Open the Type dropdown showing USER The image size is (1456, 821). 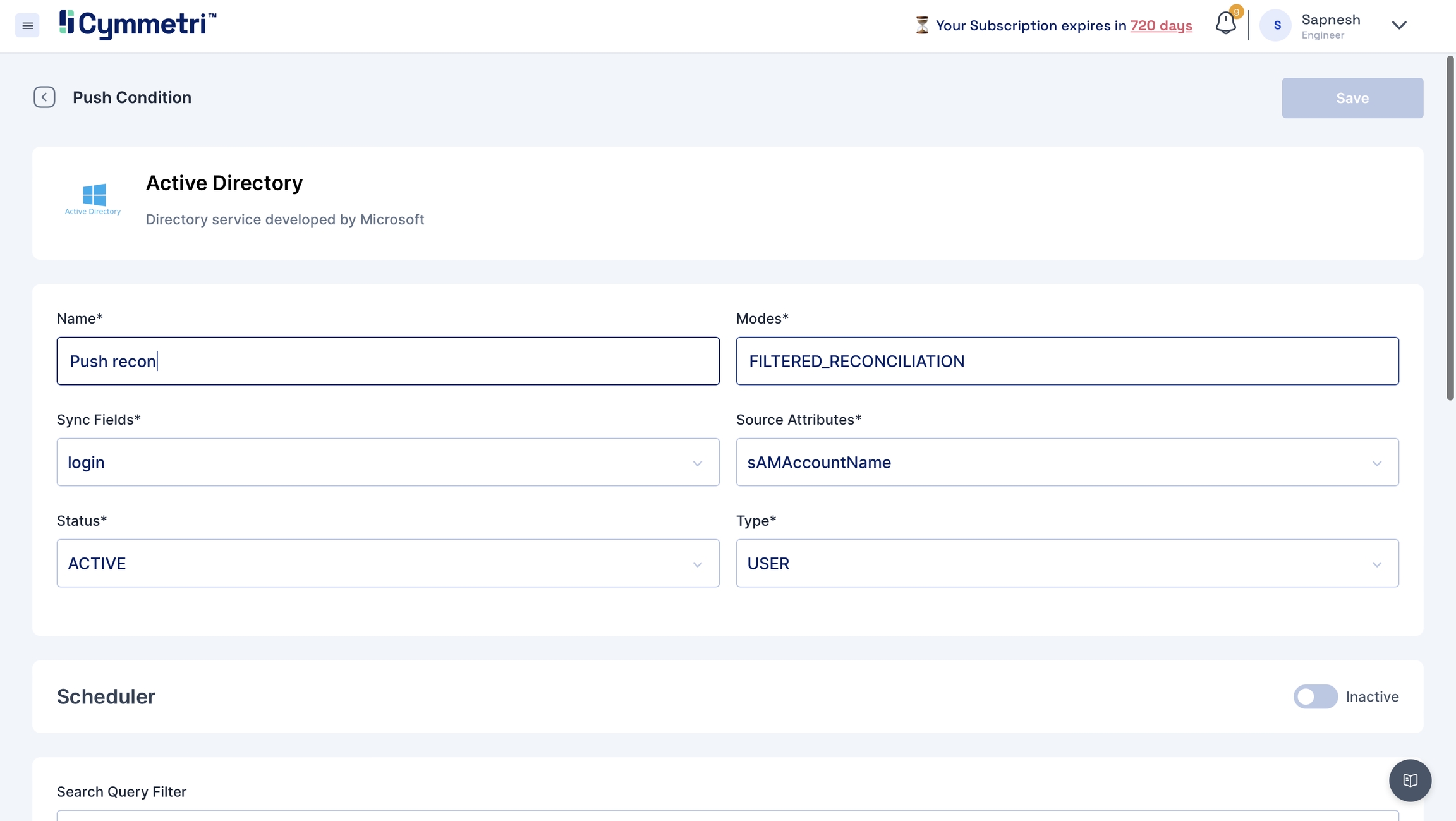1067,563
